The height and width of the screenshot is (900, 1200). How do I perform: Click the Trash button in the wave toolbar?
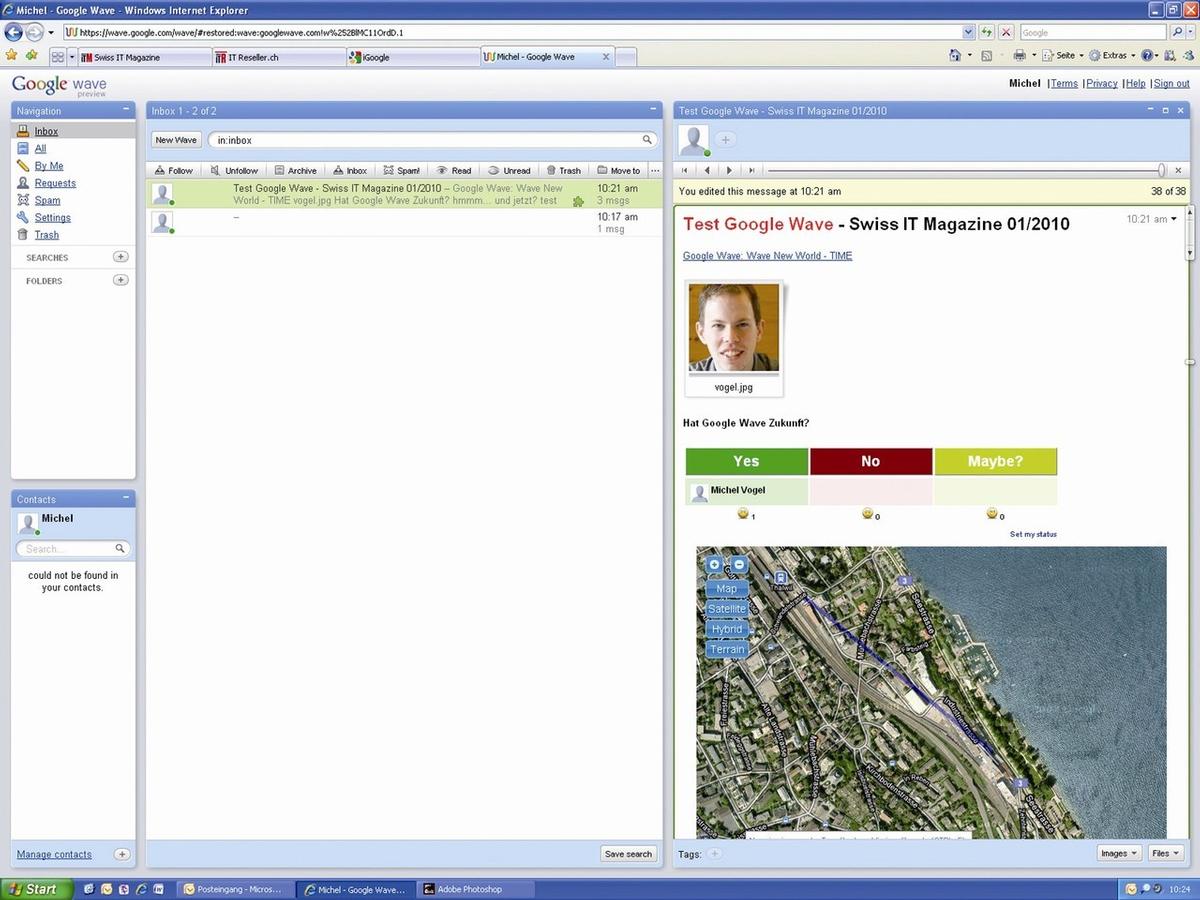pyautogui.click(x=563, y=171)
